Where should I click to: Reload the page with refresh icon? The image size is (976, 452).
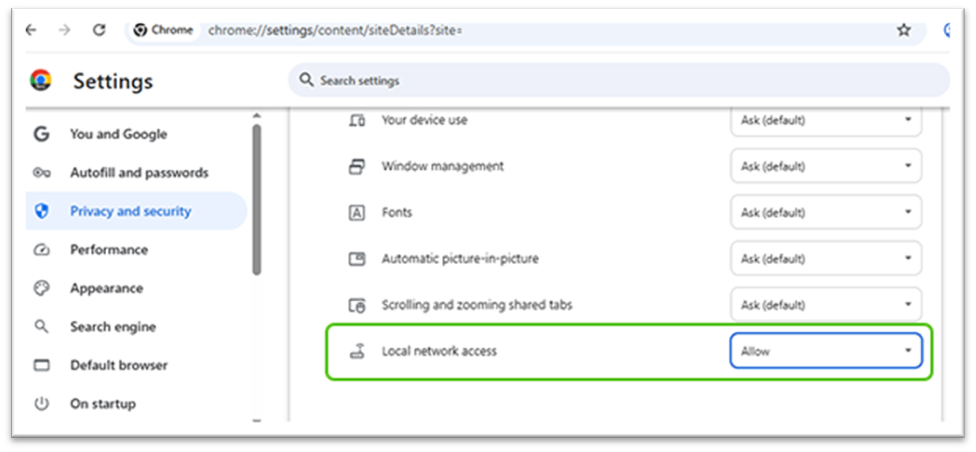(x=98, y=30)
